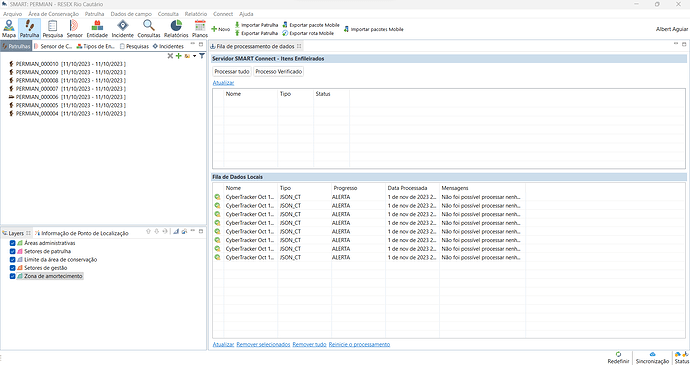Screen dimensions: 690x365
Task: Open the Área de Conservação menu
Action: click(53, 14)
